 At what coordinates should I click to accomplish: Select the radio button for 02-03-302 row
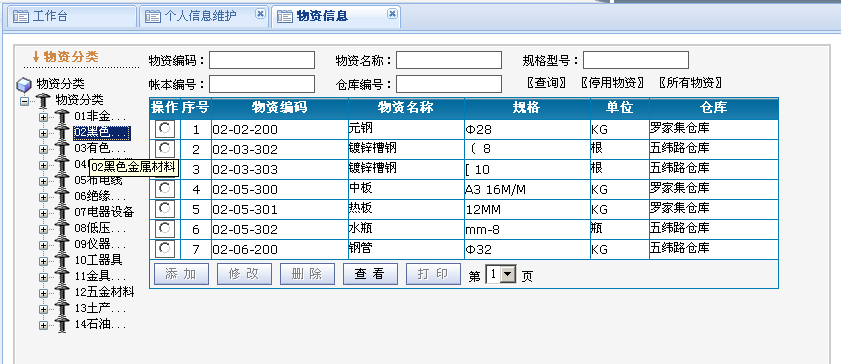tap(165, 147)
